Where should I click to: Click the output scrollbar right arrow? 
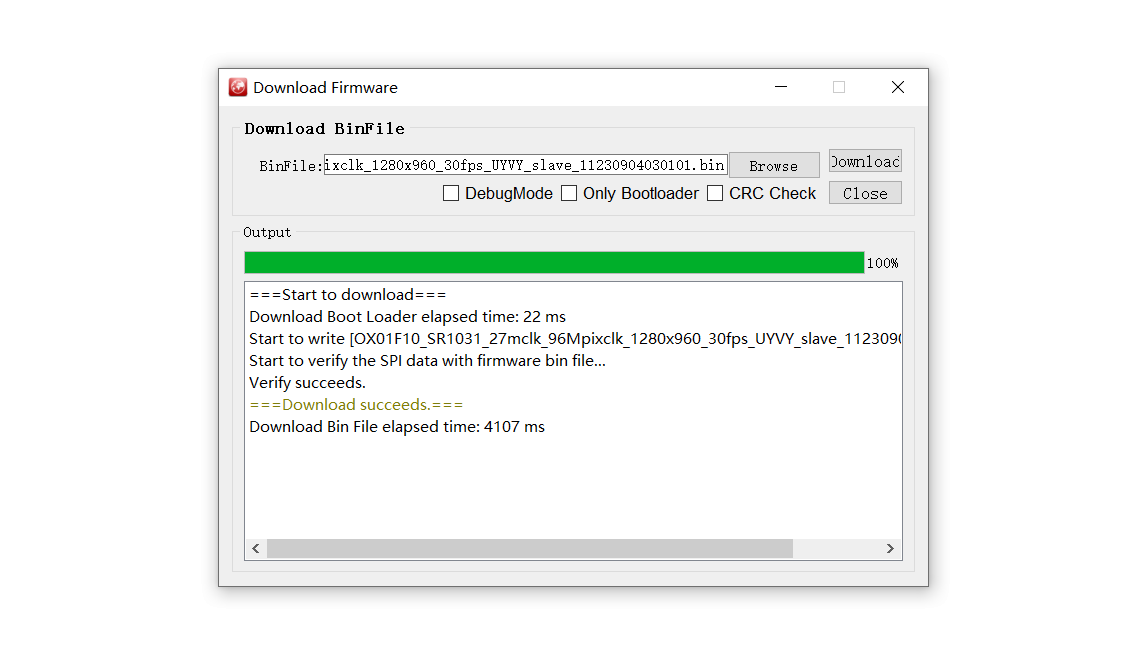[x=890, y=549]
